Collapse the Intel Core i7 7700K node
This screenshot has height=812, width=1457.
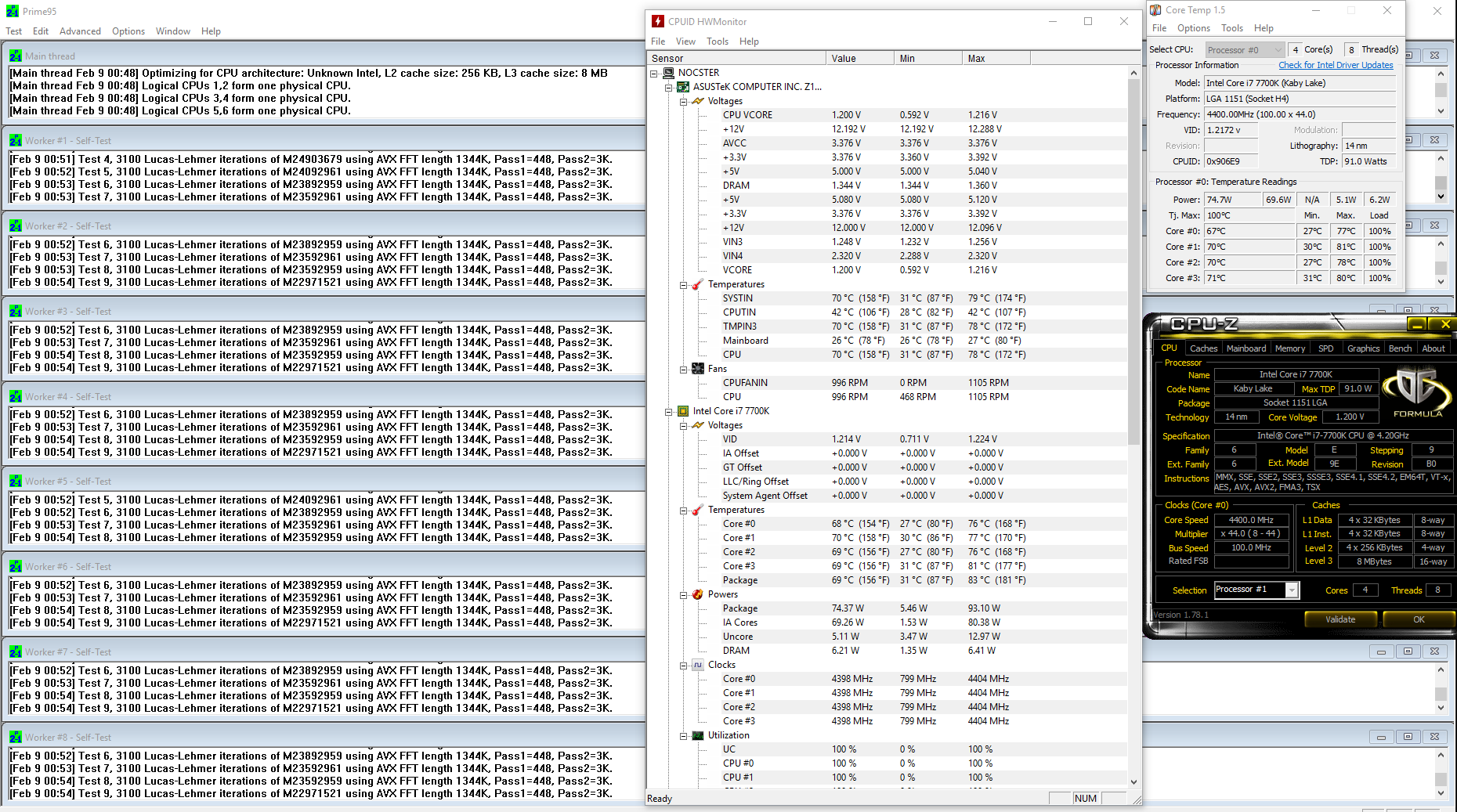(x=668, y=411)
